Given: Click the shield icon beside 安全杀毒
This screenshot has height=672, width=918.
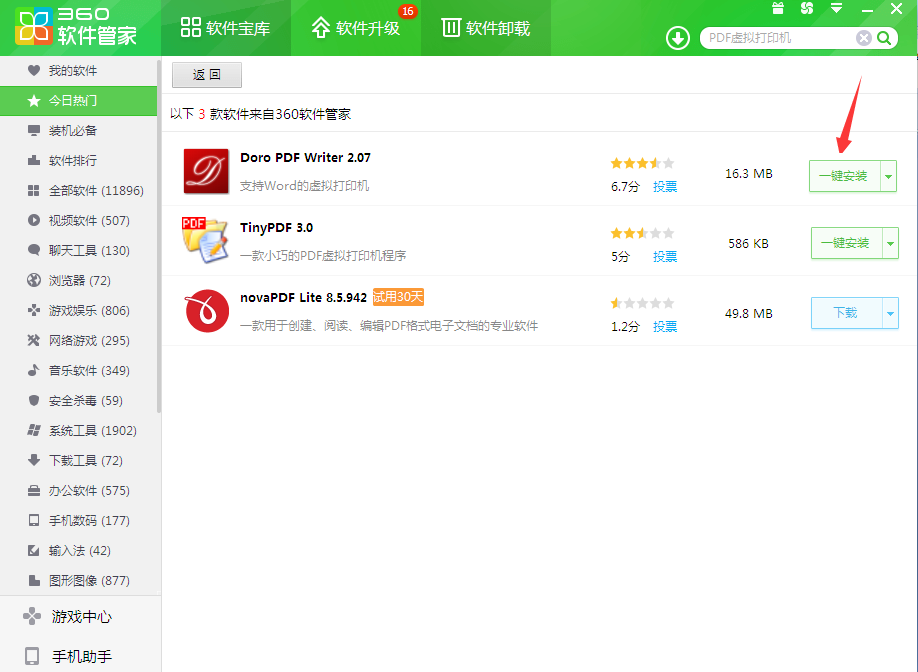Looking at the screenshot, I should [x=34, y=400].
